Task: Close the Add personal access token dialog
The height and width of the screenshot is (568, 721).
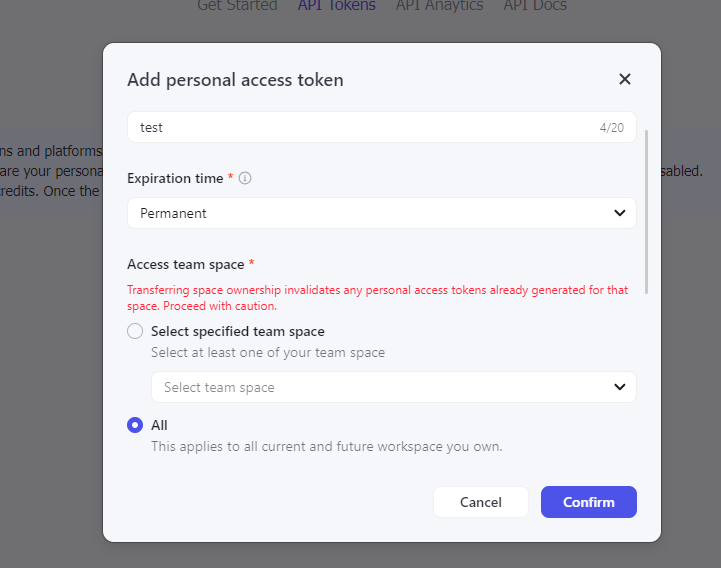Action: click(625, 79)
